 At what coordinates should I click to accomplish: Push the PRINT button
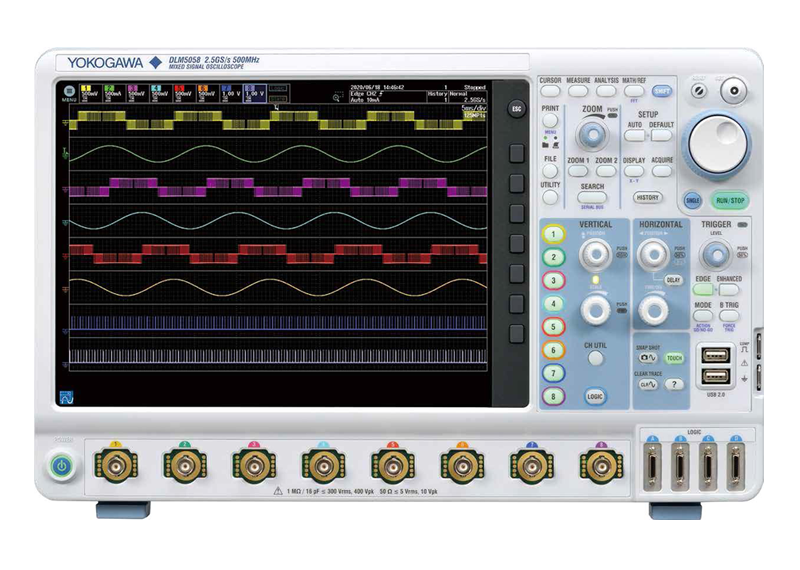(x=550, y=120)
